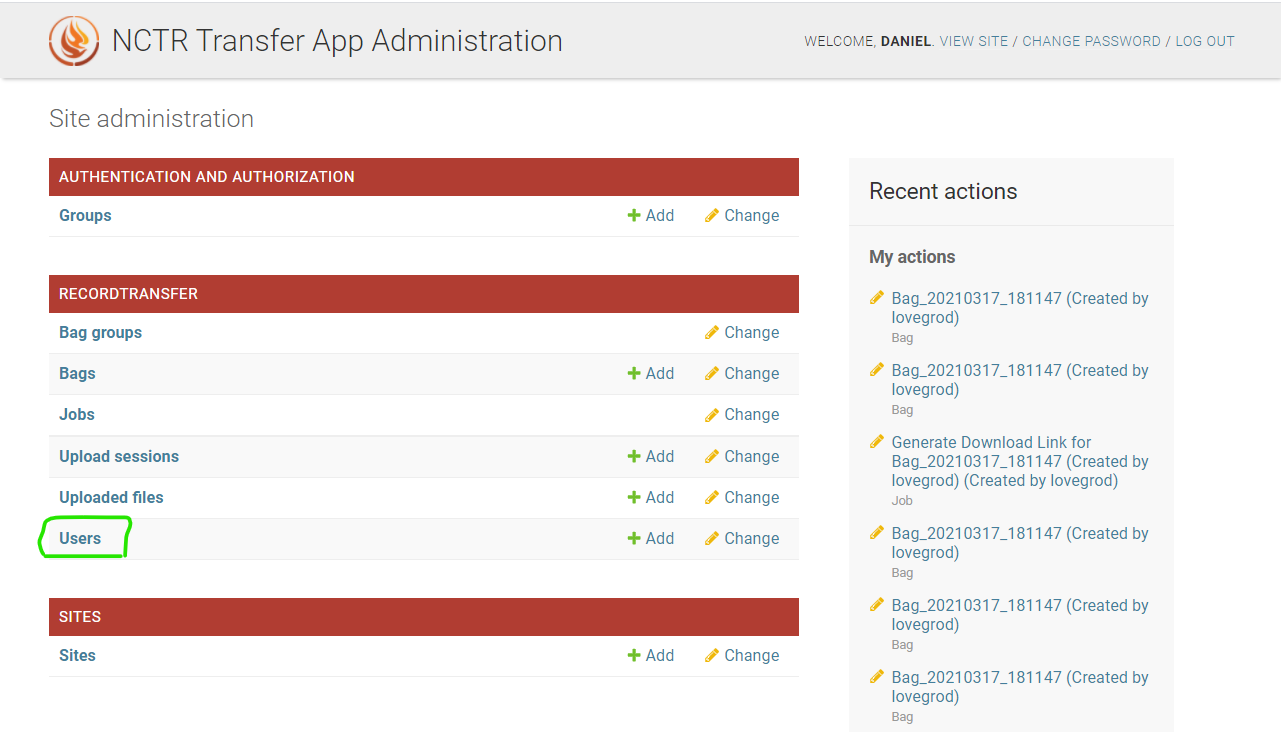
Task: Click the pencil icon in Uploaded files row
Action: point(712,497)
